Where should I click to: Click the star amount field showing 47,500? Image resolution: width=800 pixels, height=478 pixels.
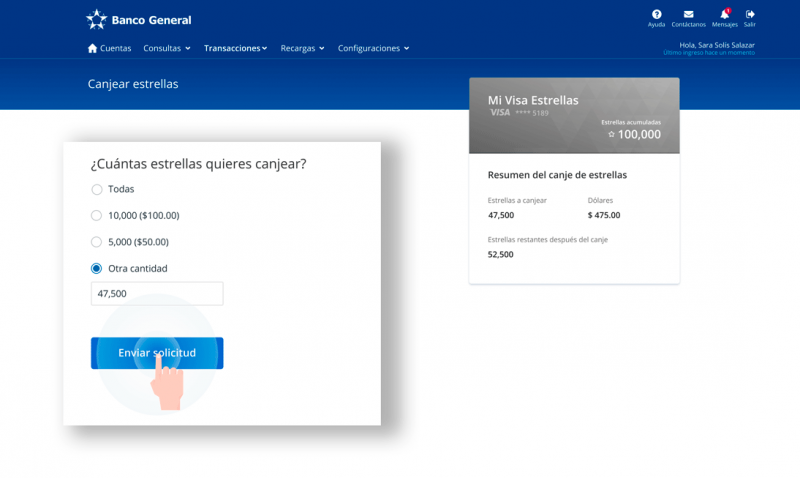tap(156, 294)
